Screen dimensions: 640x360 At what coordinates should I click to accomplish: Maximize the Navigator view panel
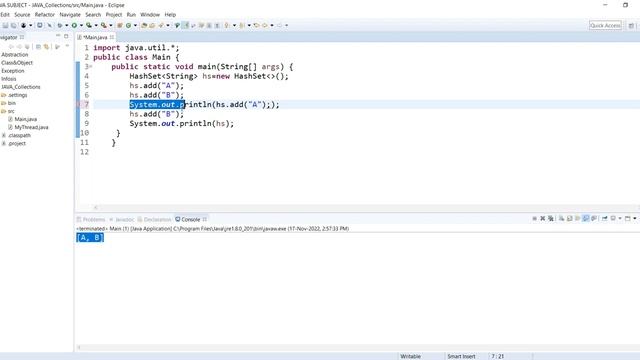click(x=66, y=36)
